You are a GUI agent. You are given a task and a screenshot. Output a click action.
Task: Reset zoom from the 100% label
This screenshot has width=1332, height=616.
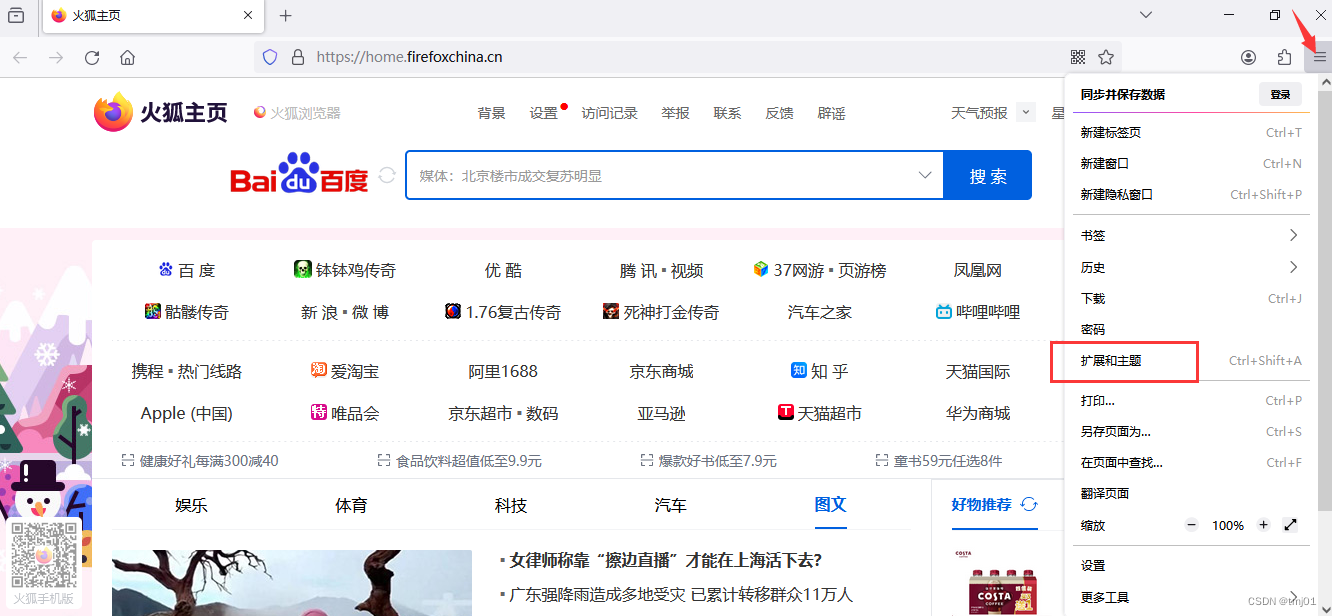click(1227, 526)
